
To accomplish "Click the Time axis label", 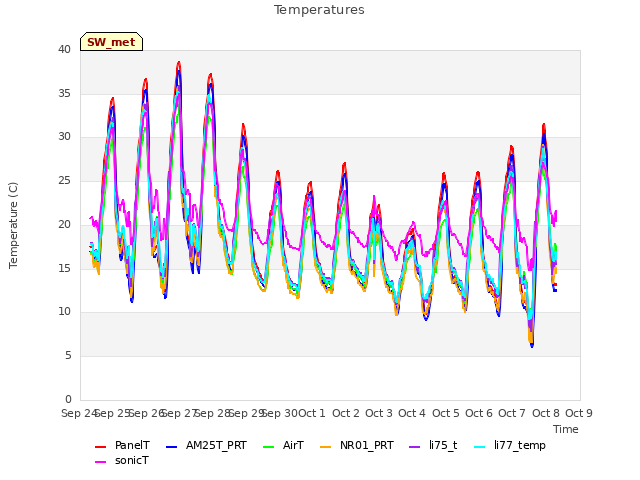I will click(566, 429).
